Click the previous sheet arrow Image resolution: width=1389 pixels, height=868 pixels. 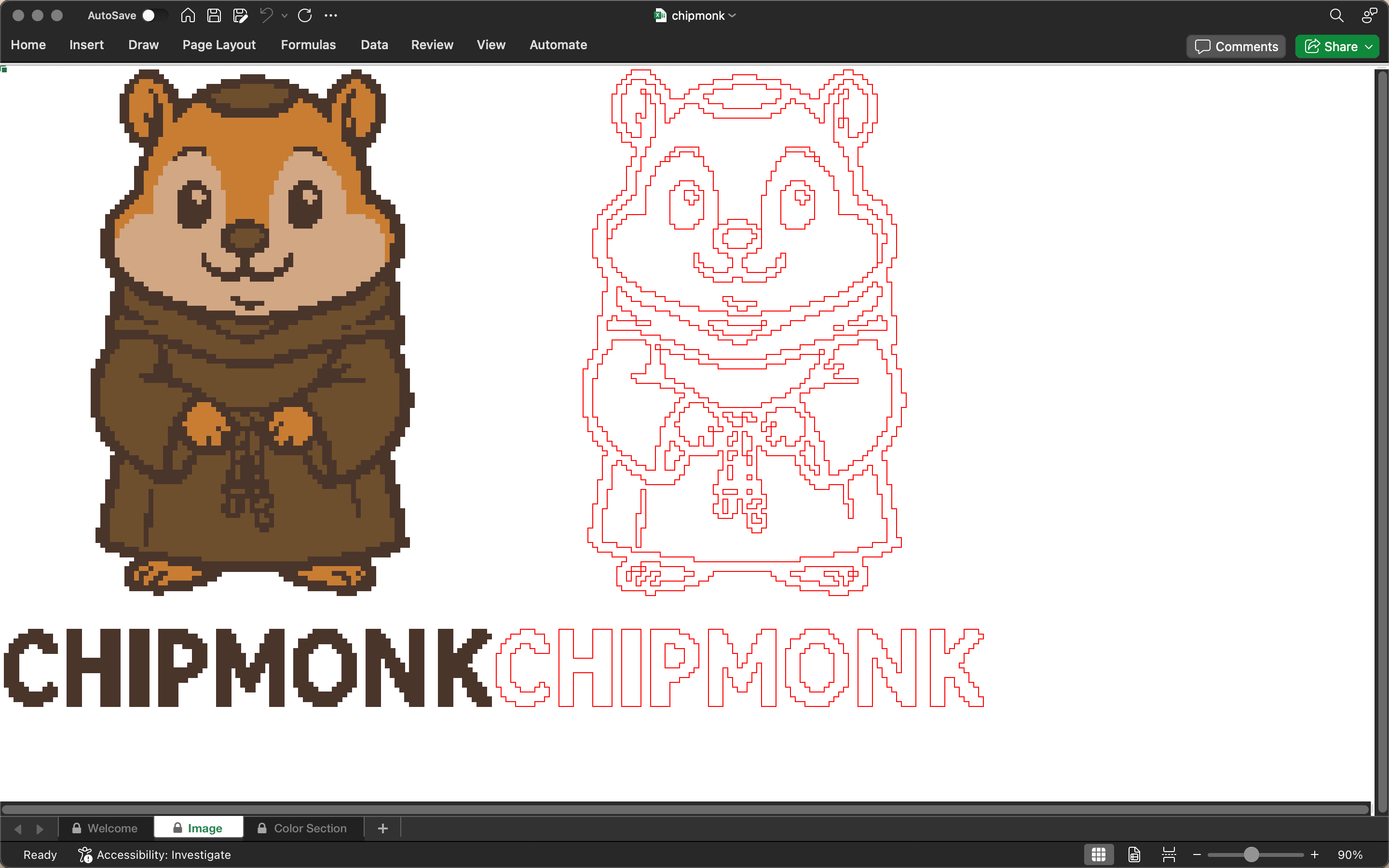coord(18,829)
